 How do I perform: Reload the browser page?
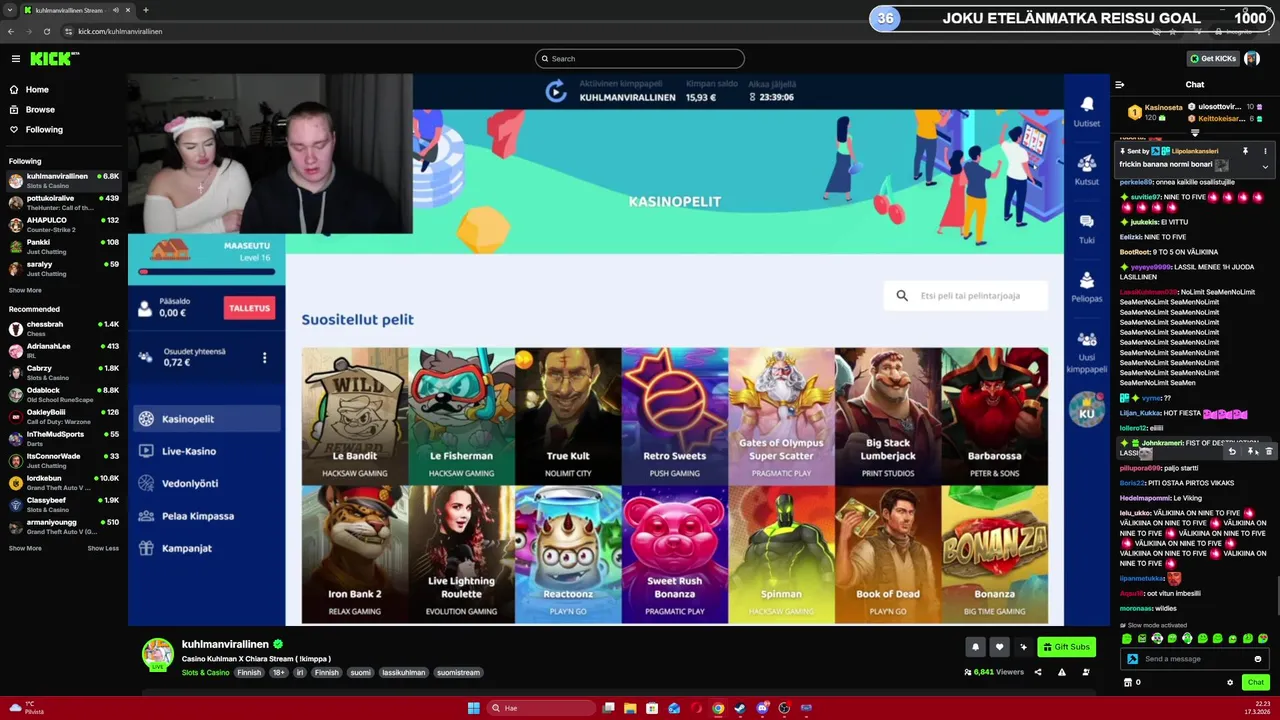pyautogui.click(x=47, y=31)
